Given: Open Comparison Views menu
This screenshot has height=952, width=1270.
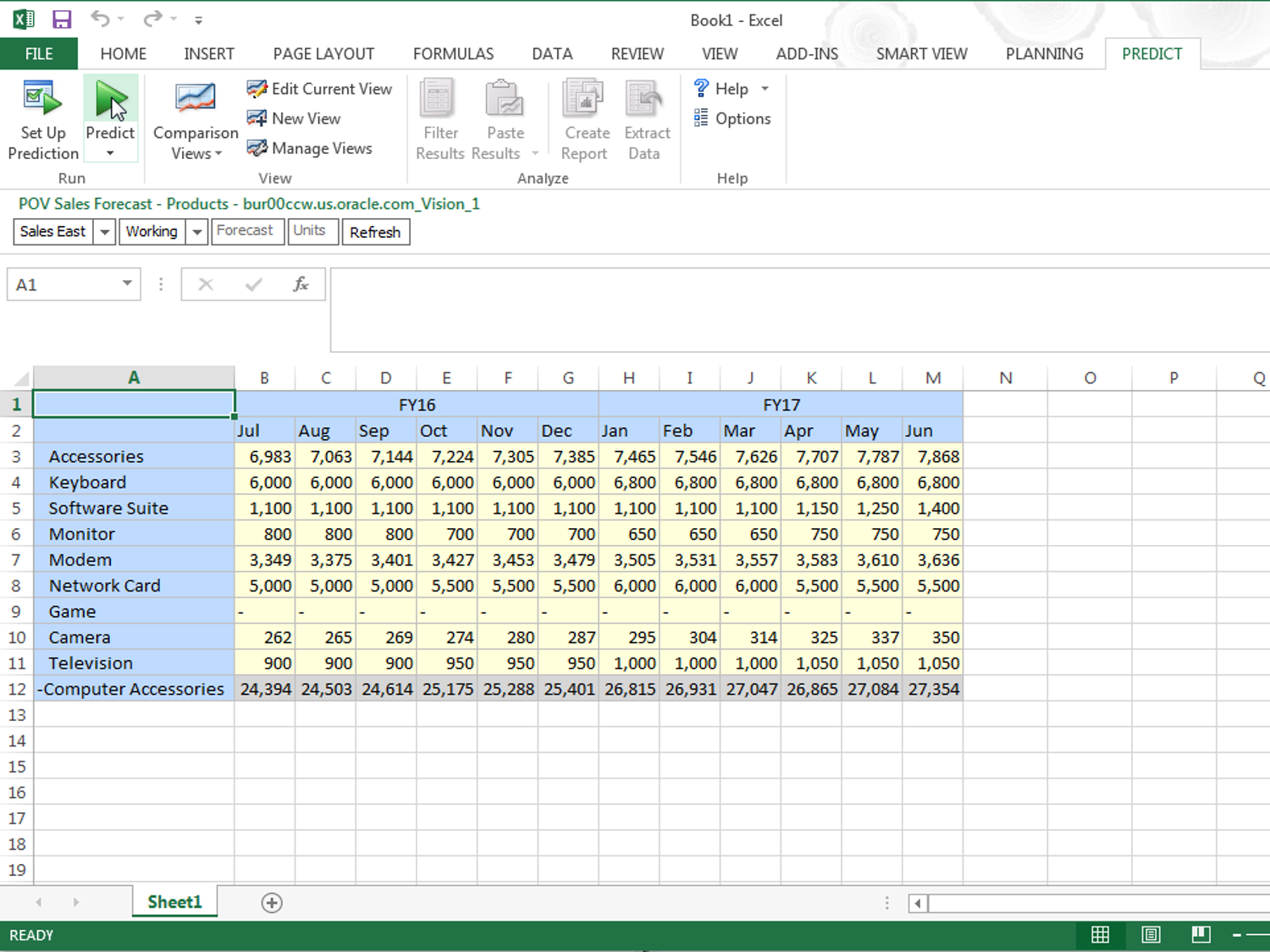Looking at the screenshot, I should [x=196, y=121].
